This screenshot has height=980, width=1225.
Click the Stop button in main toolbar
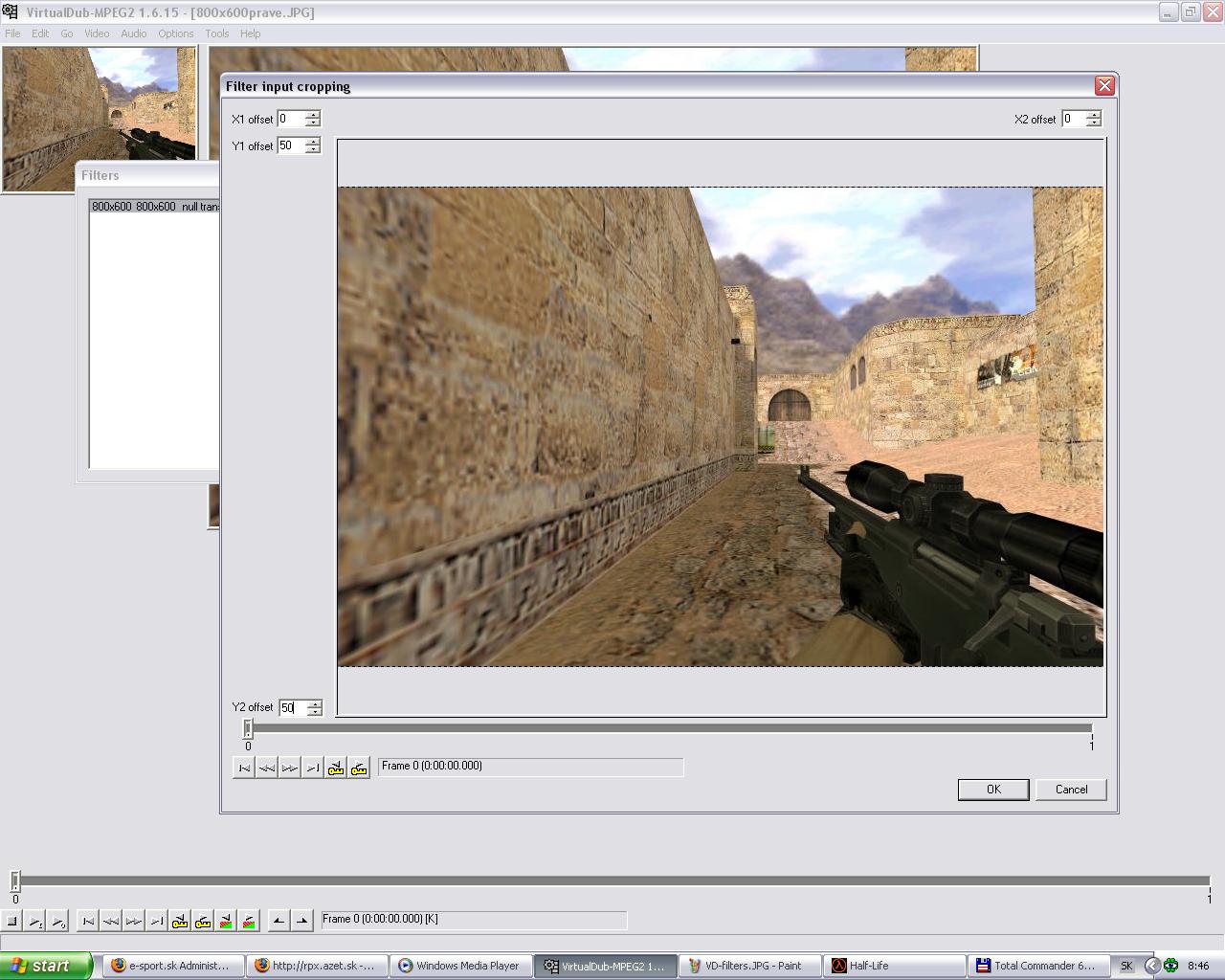12,921
